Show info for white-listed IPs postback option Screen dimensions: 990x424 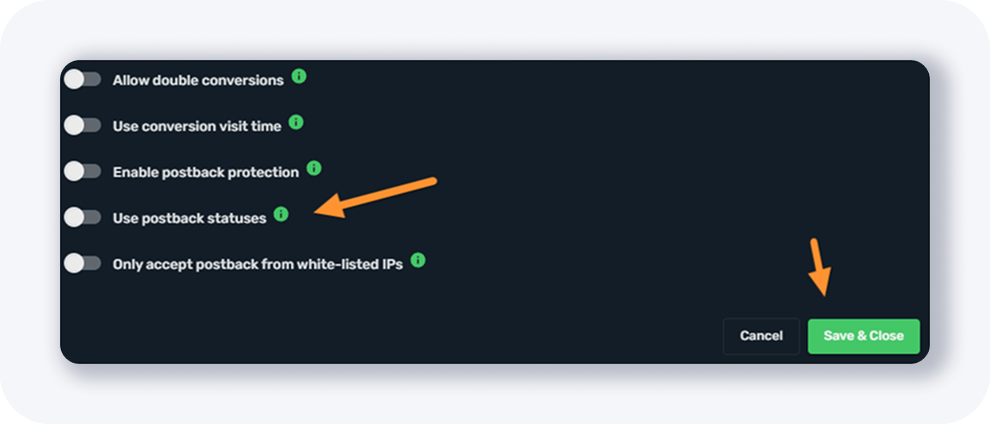pos(418,260)
